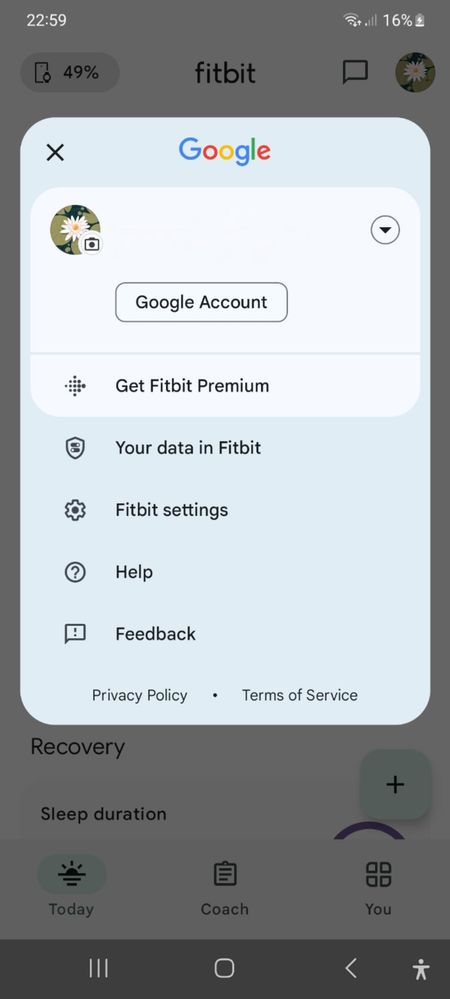Open Your data in Fitbit
This screenshot has width=450, height=999.
(225, 448)
